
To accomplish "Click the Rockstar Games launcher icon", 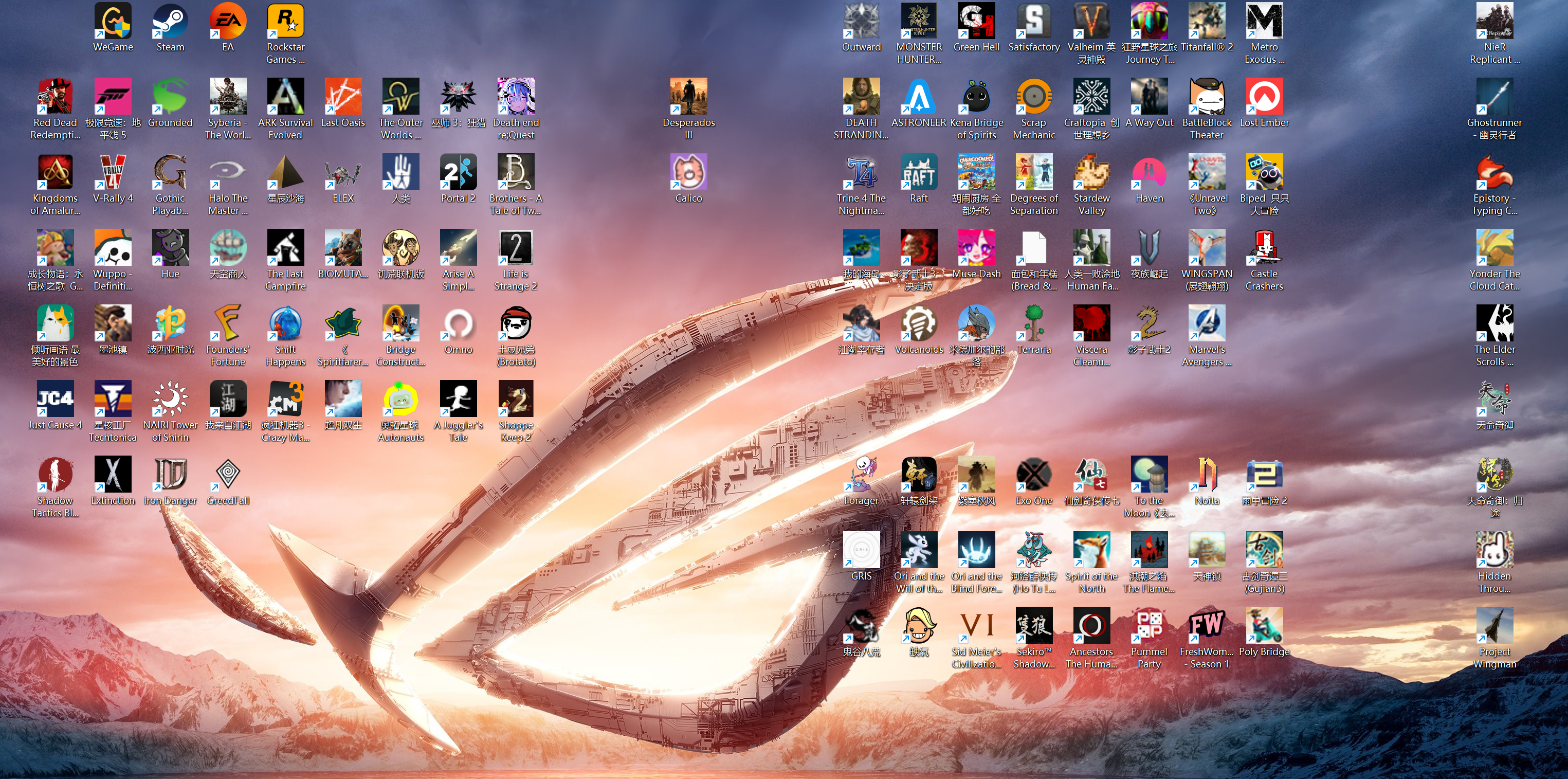I will [x=285, y=21].
